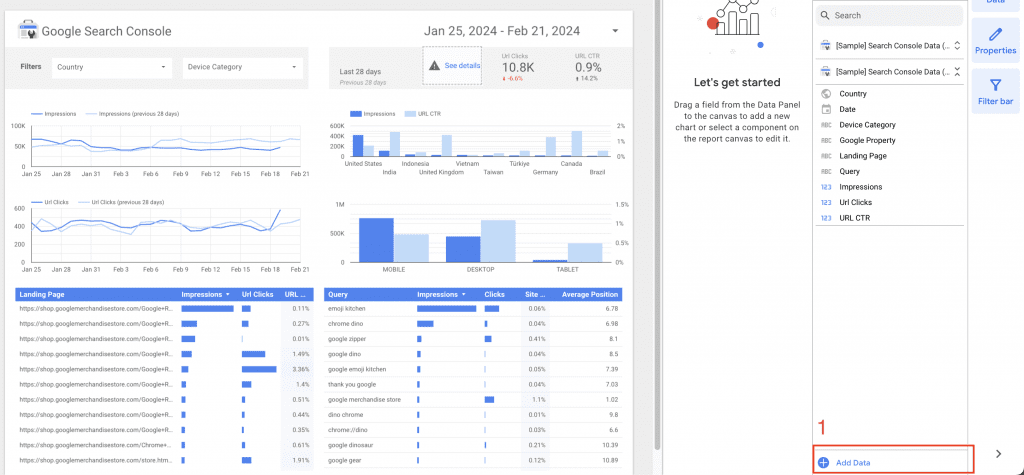Screen dimensions: 1024x475
Task: Click the TABLET label in device chart
Action: pyautogui.click(x=568, y=269)
